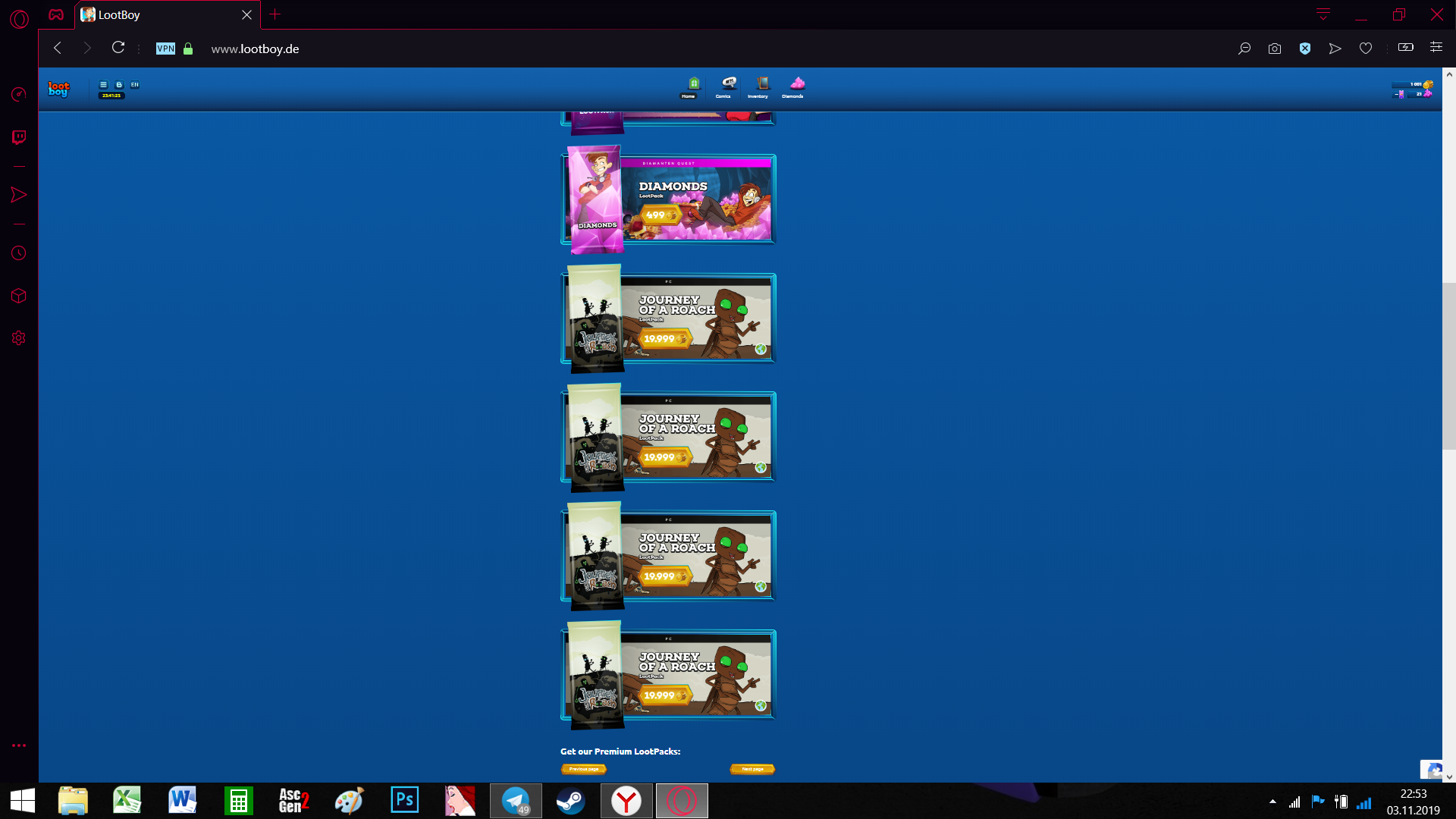Click the LootBoy profile button
This screenshot has width=1456, height=819.
119,85
